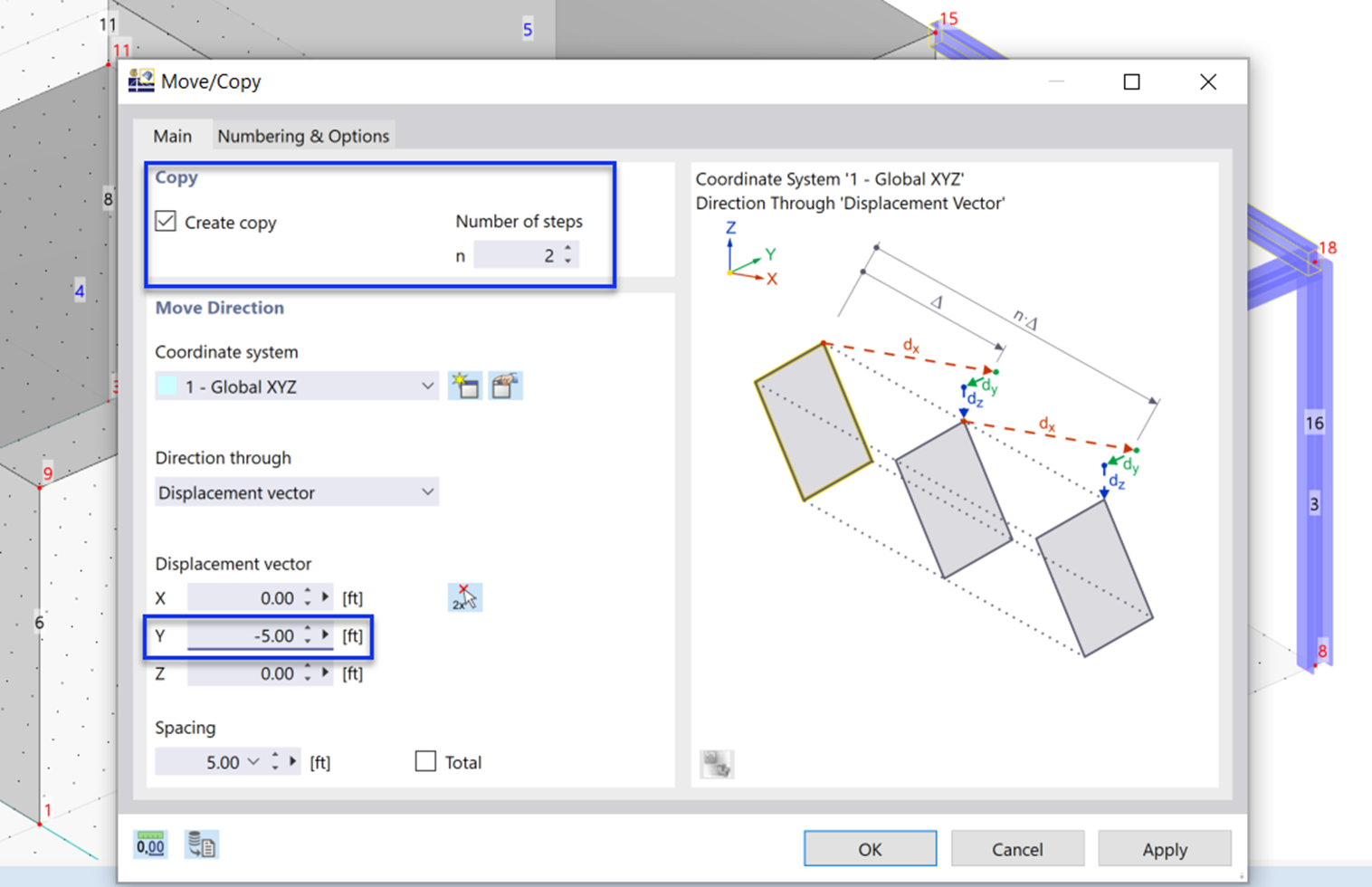Open units and decimal places icon
The width and height of the screenshot is (1372, 887).
pos(150,844)
